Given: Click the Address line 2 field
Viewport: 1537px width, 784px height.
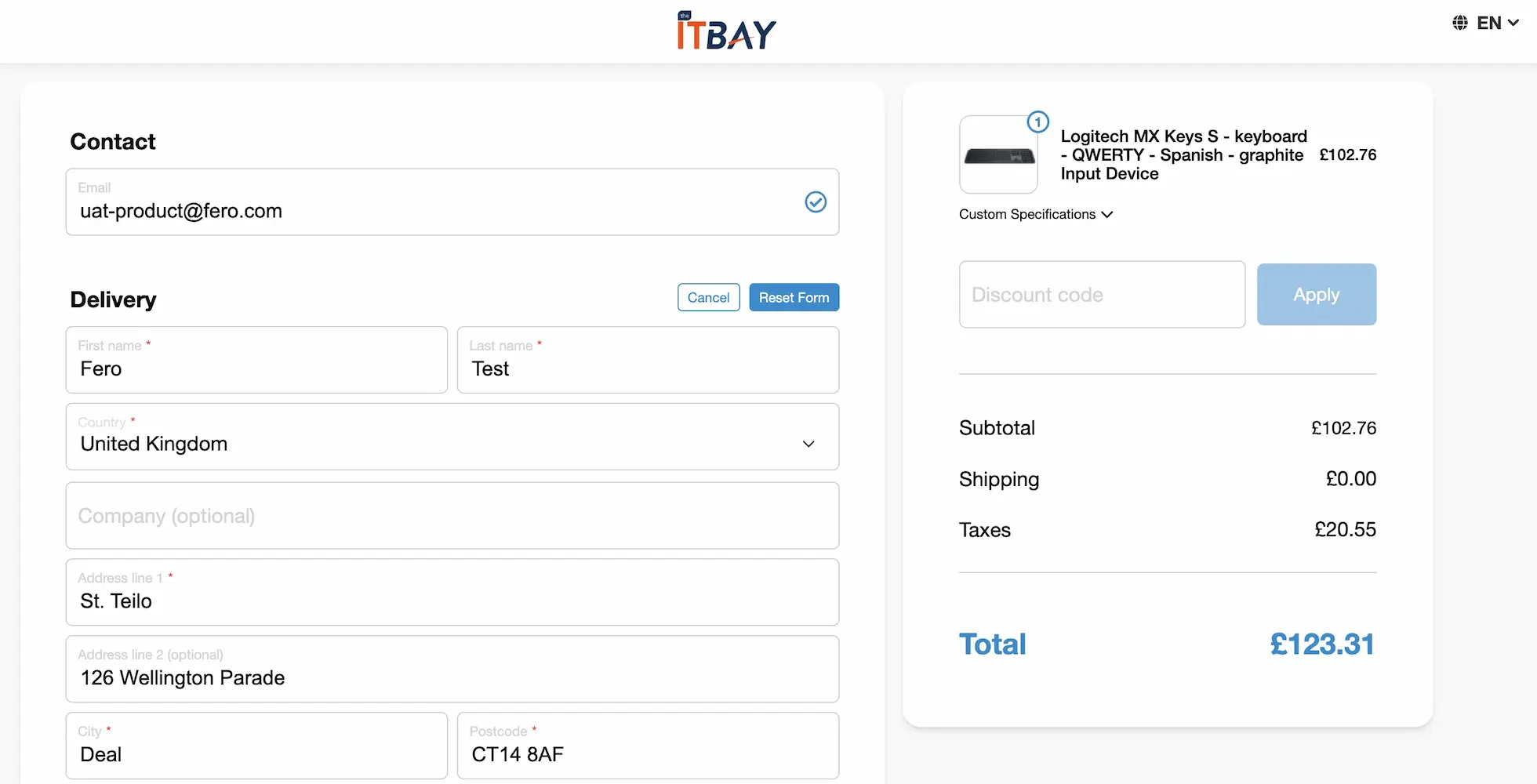Looking at the screenshot, I should (452, 670).
